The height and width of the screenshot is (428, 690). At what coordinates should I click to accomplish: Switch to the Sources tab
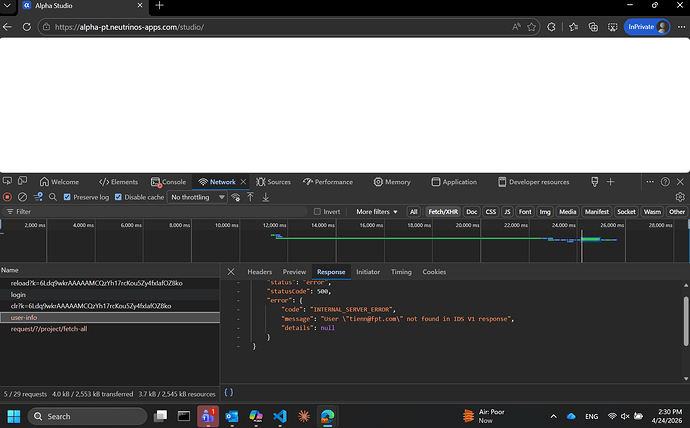(x=273, y=182)
